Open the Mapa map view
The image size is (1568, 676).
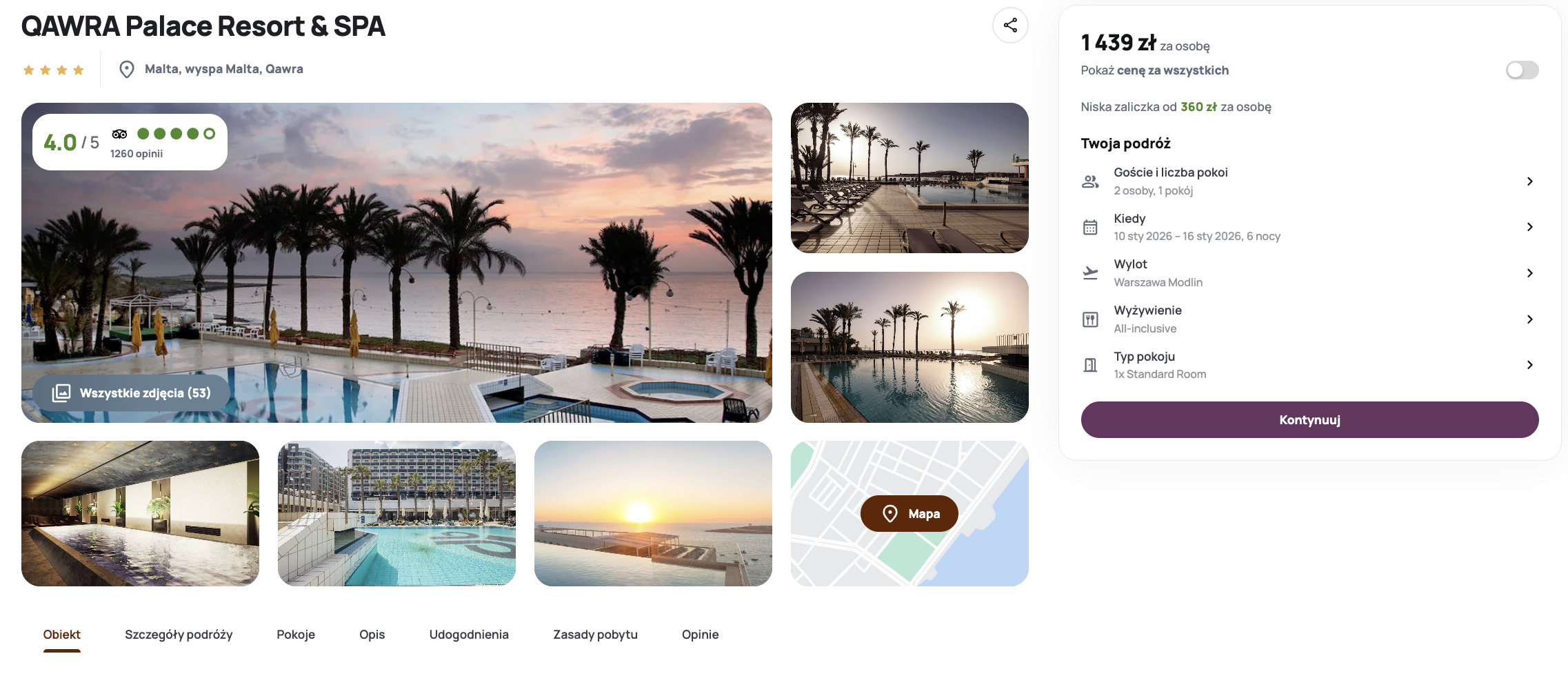909,514
